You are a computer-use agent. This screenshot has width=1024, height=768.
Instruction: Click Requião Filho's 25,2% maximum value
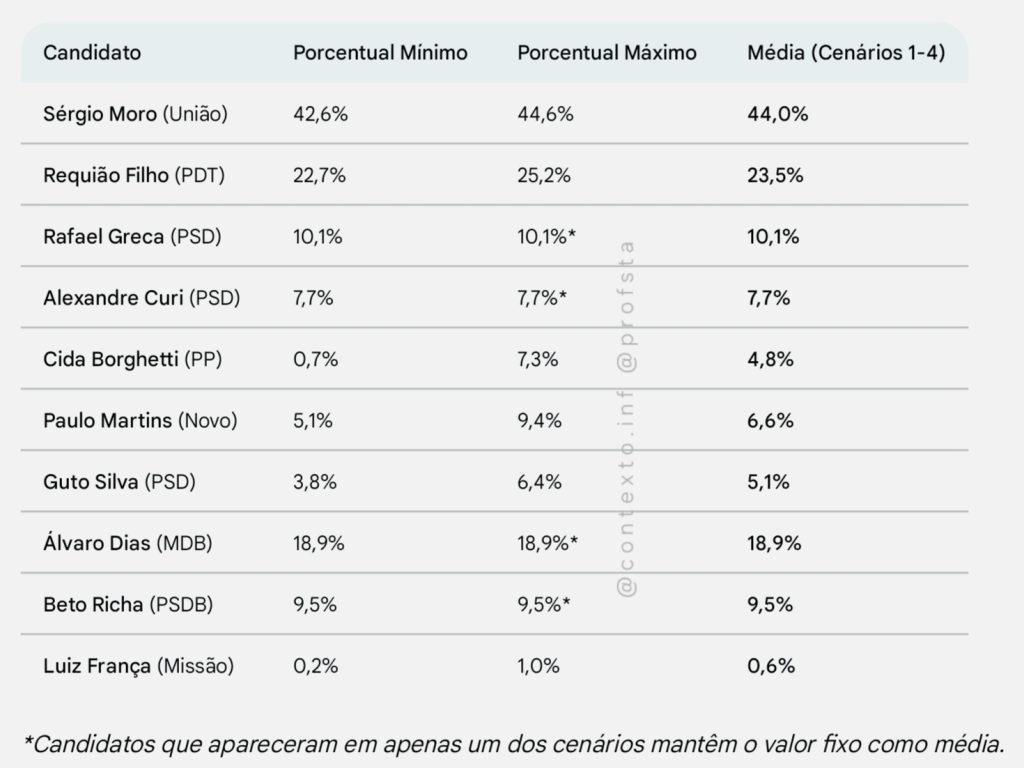pyautogui.click(x=544, y=176)
